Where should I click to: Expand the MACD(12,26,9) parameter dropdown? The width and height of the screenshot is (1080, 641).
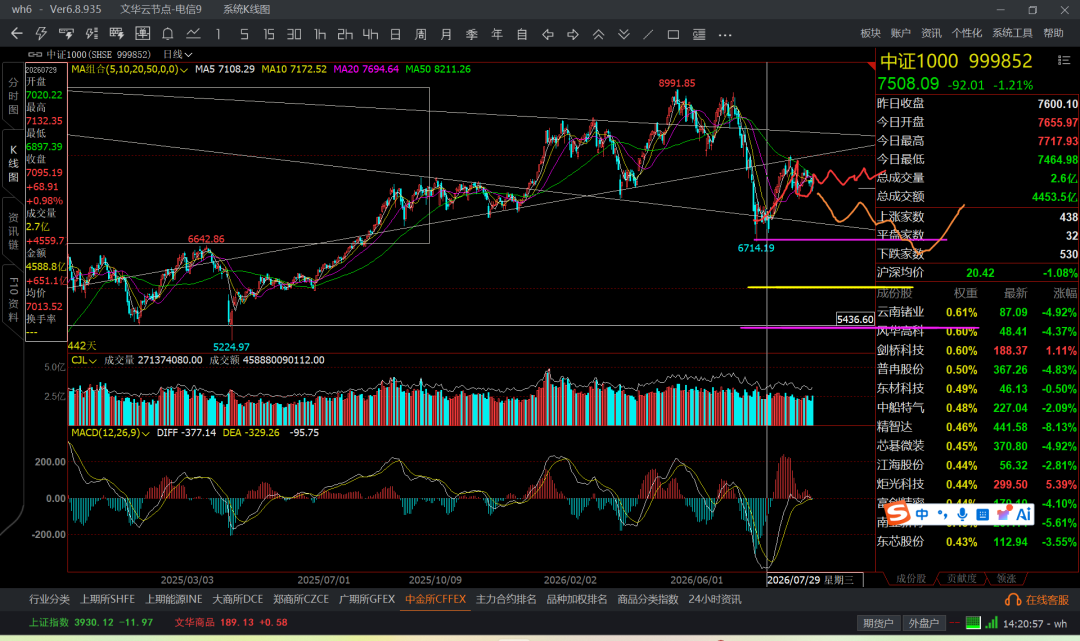coord(110,432)
